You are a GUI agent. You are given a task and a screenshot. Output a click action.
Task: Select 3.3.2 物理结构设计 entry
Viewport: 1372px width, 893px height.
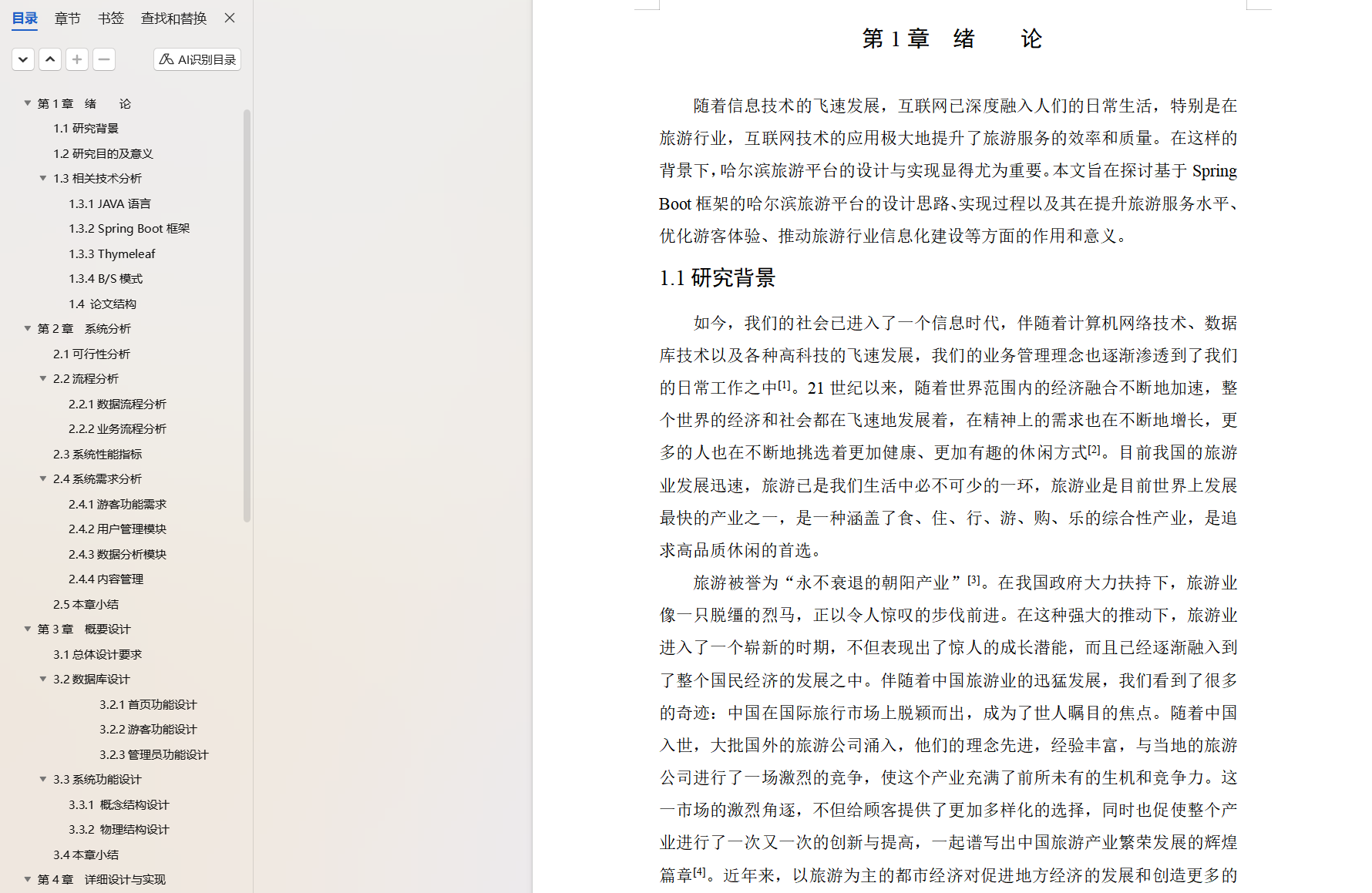point(119,830)
